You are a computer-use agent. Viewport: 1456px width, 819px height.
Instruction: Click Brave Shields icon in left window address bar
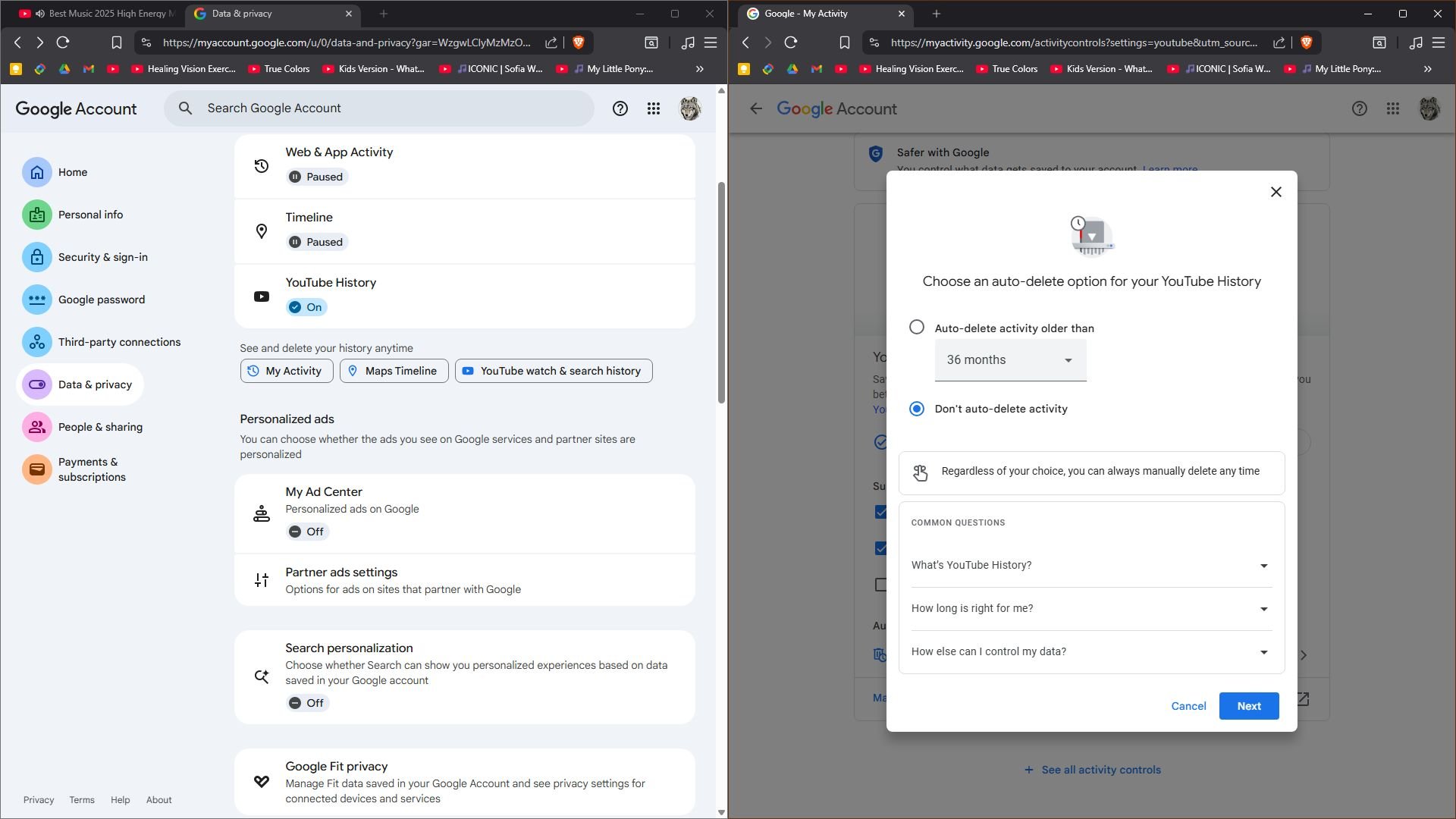[x=579, y=42]
